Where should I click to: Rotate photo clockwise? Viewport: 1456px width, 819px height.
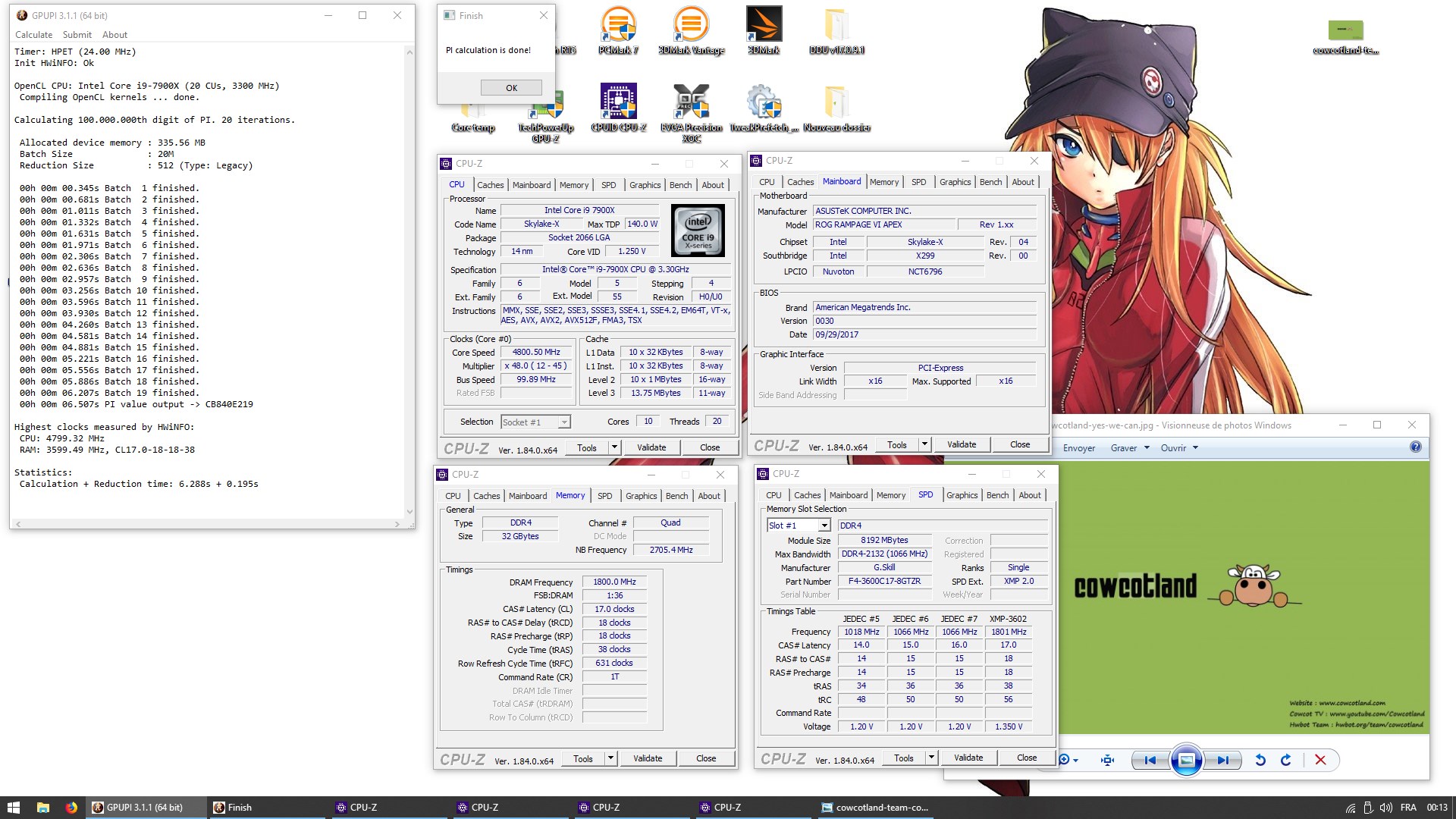(1286, 760)
